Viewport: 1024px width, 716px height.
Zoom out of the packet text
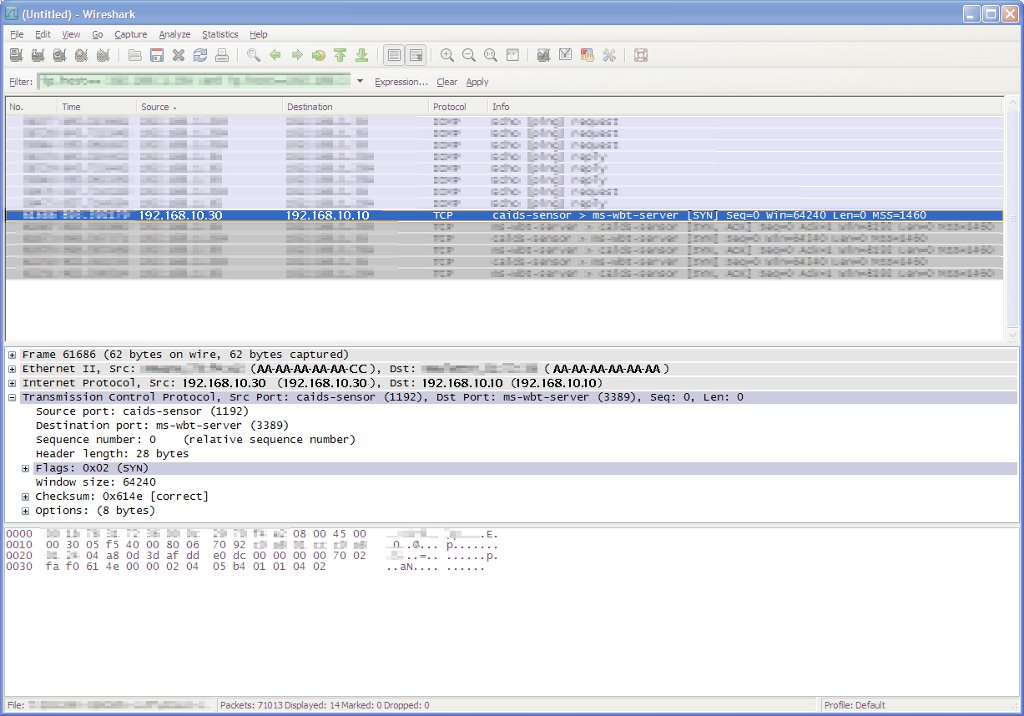click(x=469, y=56)
